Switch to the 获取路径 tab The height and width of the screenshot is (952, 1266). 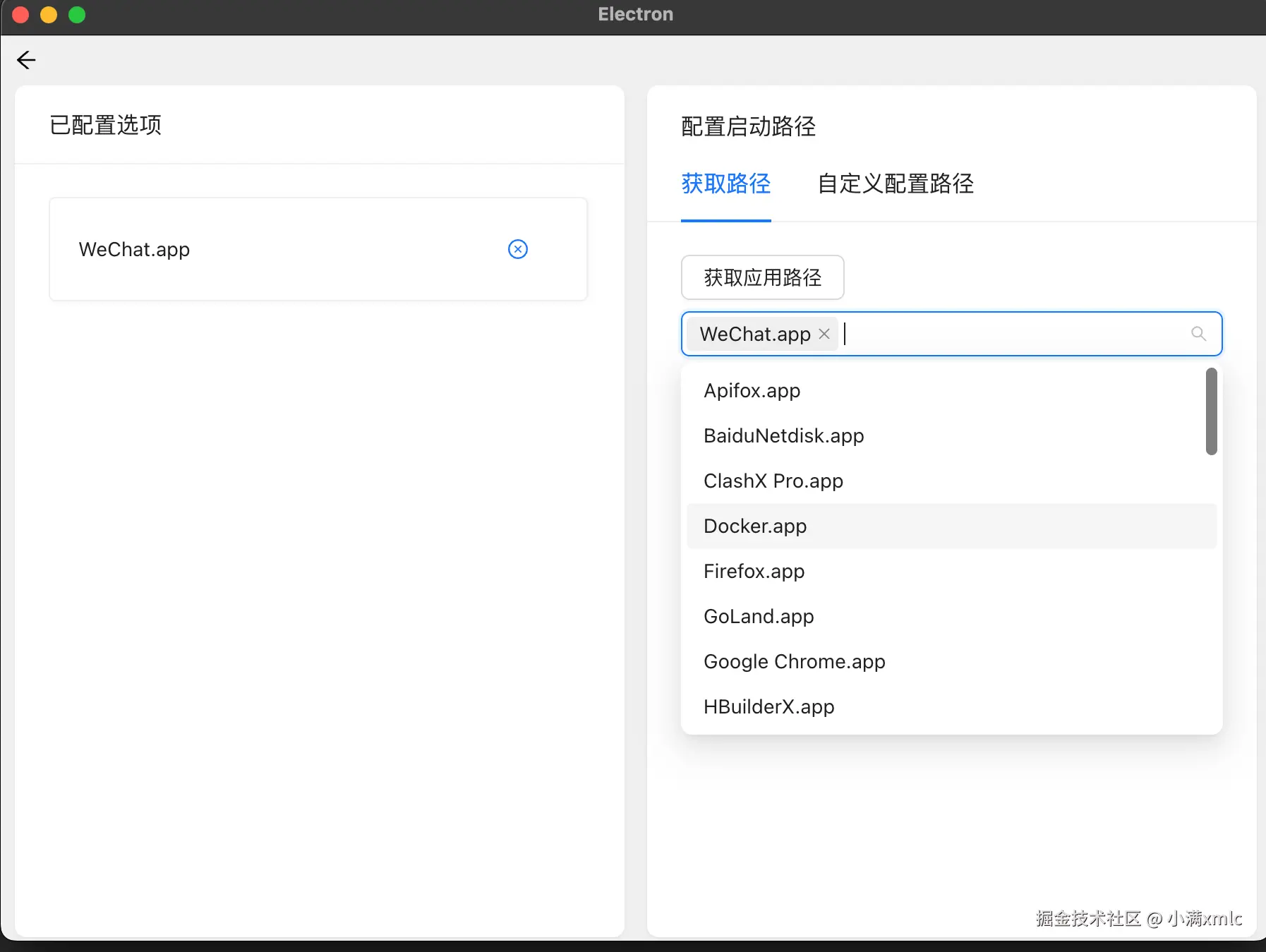tap(725, 183)
